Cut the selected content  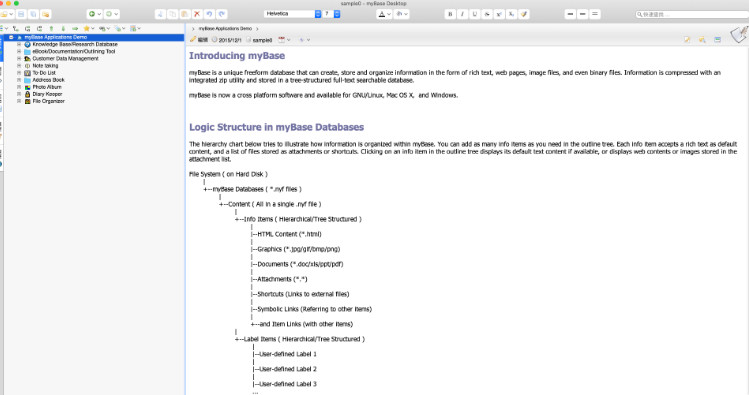(160, 14)
